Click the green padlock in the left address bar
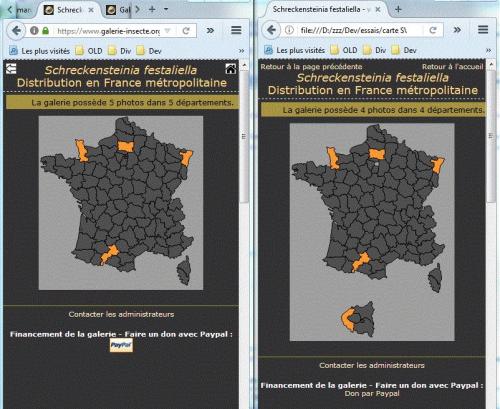This screenshot has height=409, width=500. [x=46, y=31]
